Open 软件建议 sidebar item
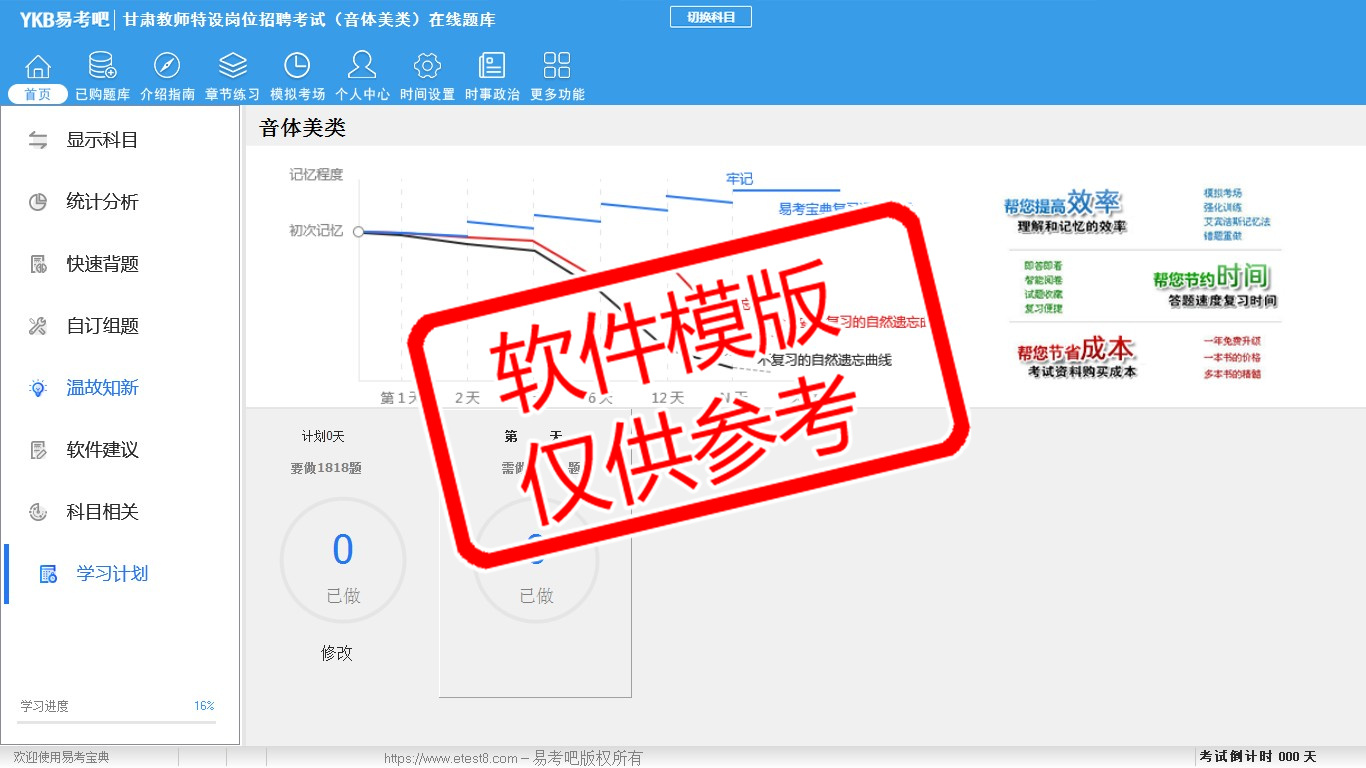 pos(102,450)
